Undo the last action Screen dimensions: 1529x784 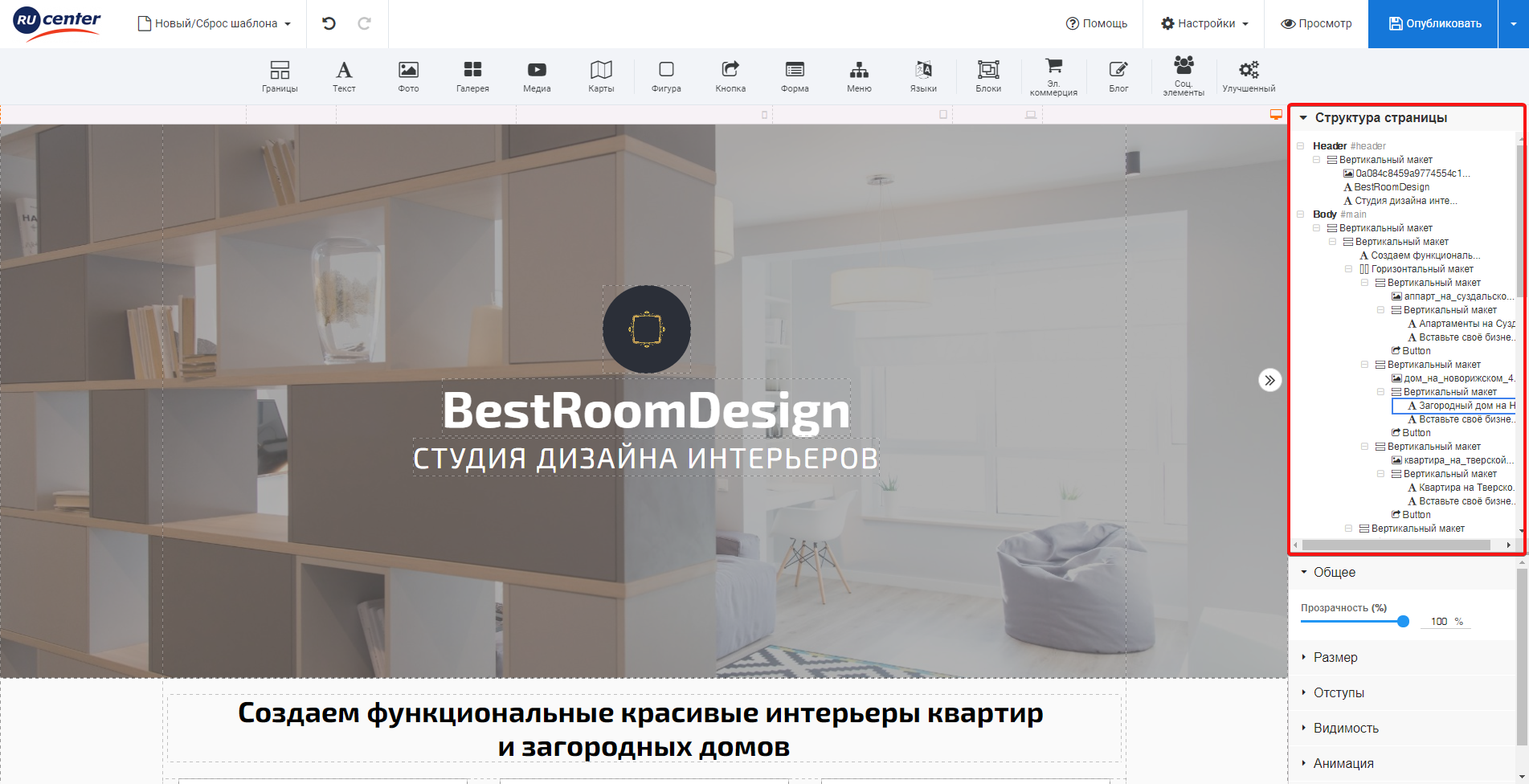click(329, 23)
